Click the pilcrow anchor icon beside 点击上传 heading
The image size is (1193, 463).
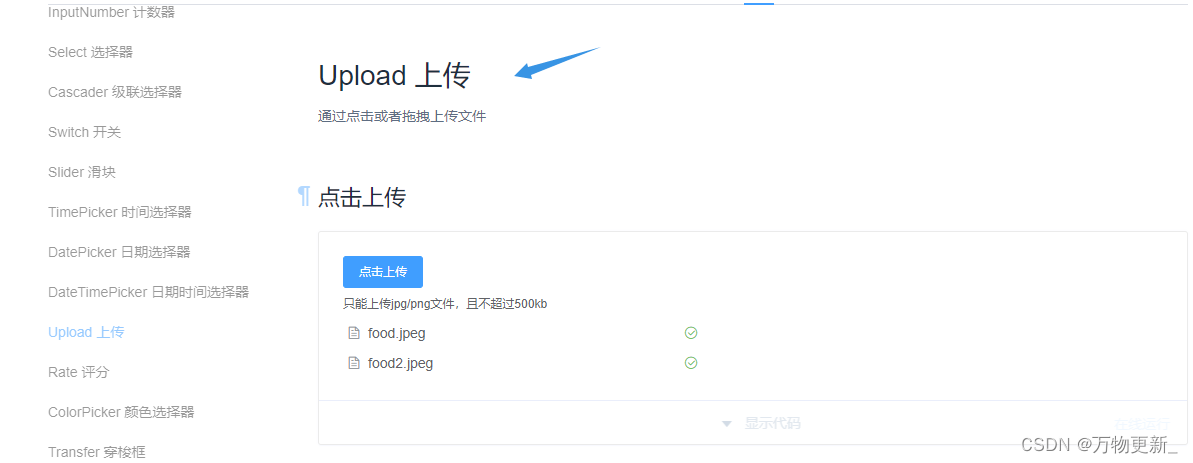click(x=304, y=197)
